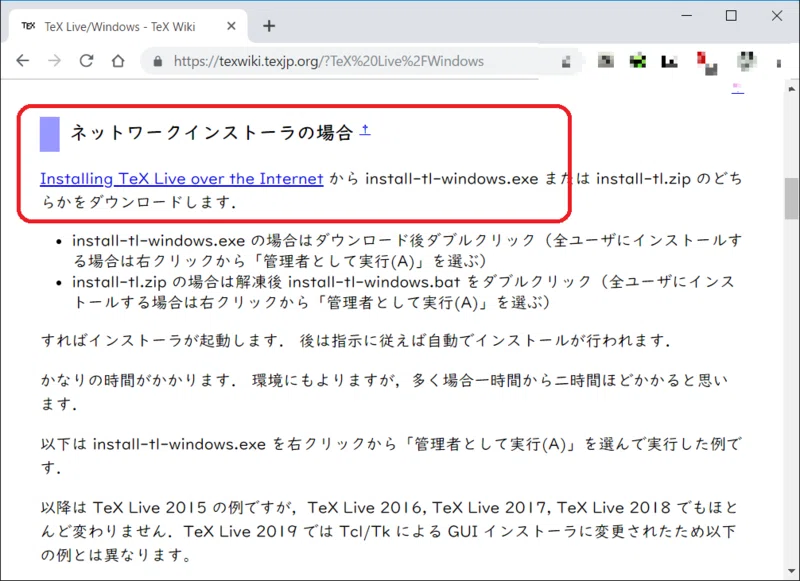Click the paragraph starting かなりの時間がかかります
800x581 pixels.
tap(384, 392)
